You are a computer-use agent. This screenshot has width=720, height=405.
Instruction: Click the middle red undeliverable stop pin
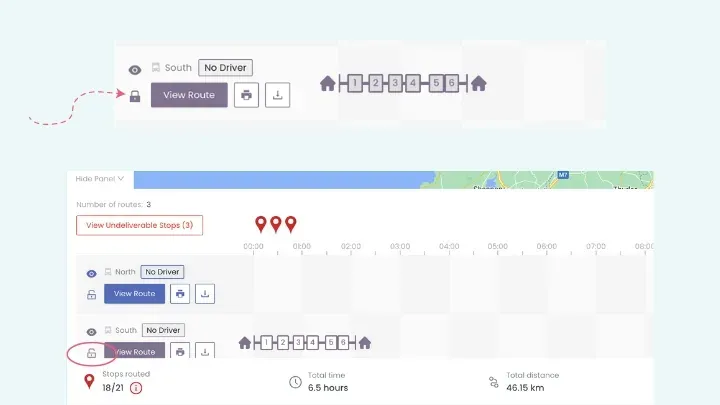[276, 224]
